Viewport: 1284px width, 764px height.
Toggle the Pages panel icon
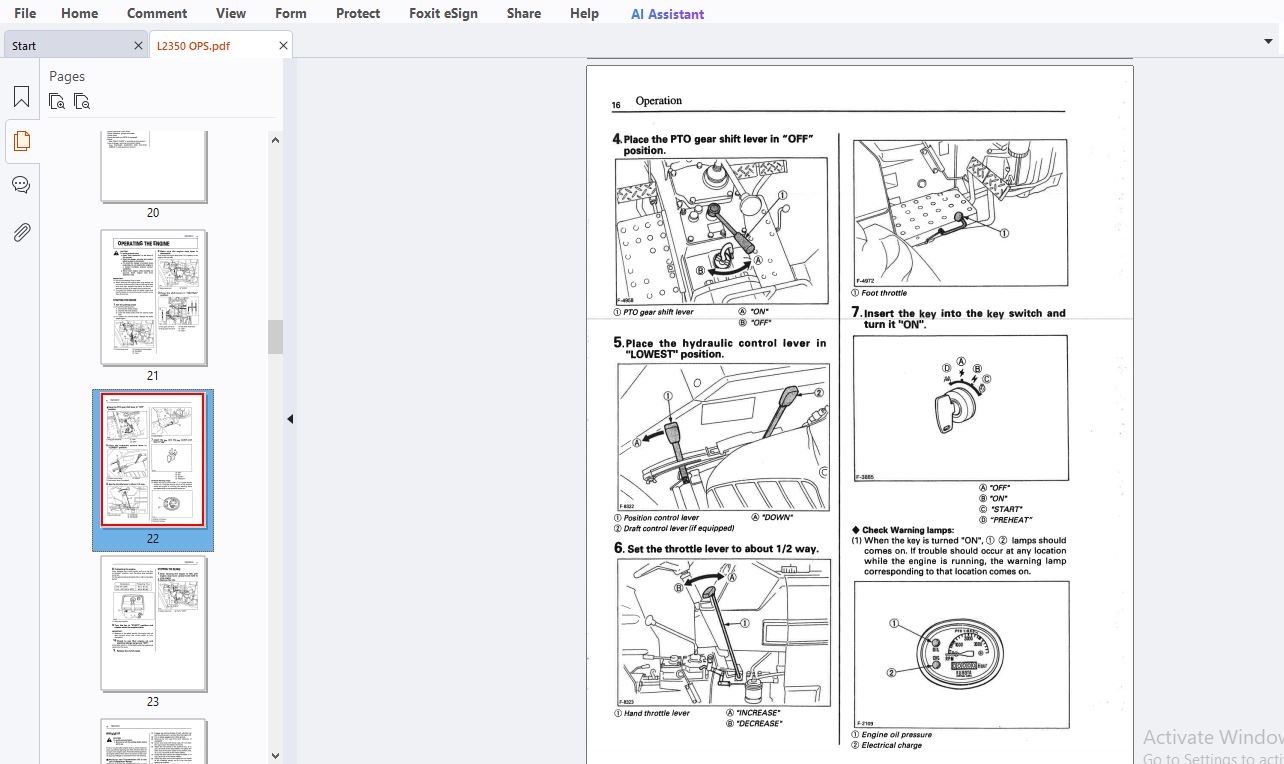click(21, 141)
